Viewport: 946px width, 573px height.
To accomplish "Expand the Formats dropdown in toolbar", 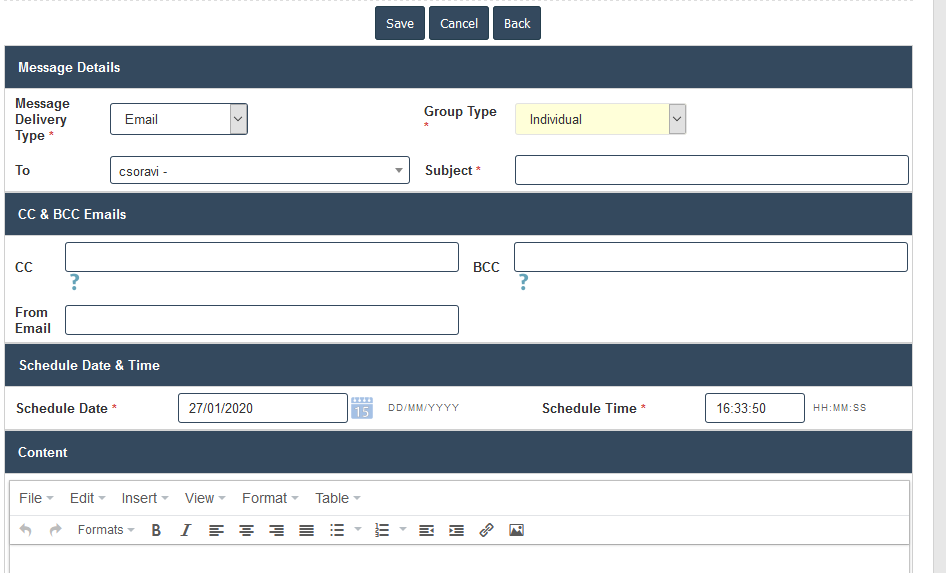I will [x=105, y=530].
